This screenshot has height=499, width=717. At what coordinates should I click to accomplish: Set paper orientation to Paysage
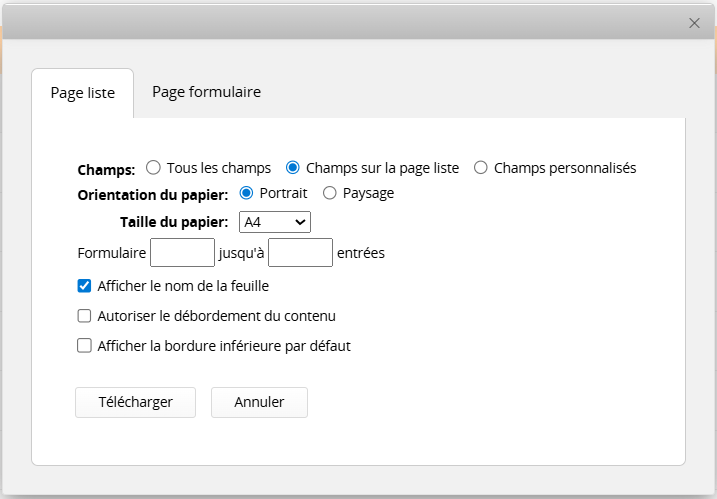coord(330,193)
